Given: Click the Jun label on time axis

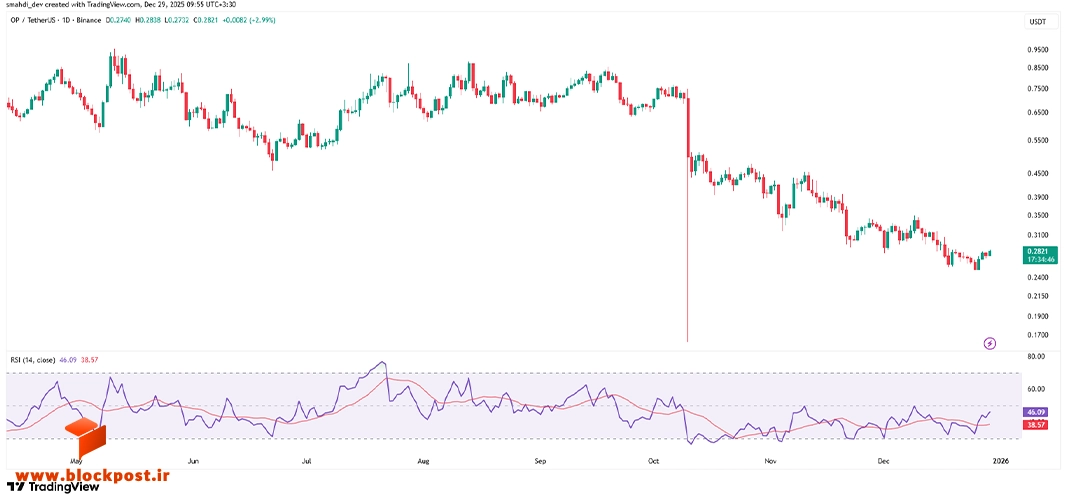Looking at the screenshot, I should 193,461.
